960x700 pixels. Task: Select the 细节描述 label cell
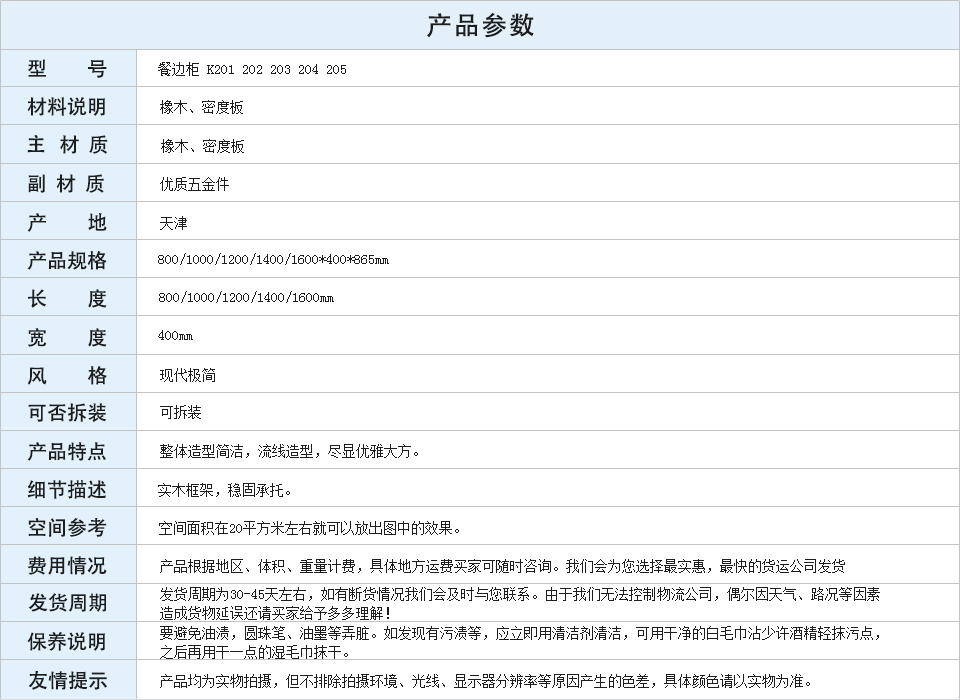coord(68,489)
